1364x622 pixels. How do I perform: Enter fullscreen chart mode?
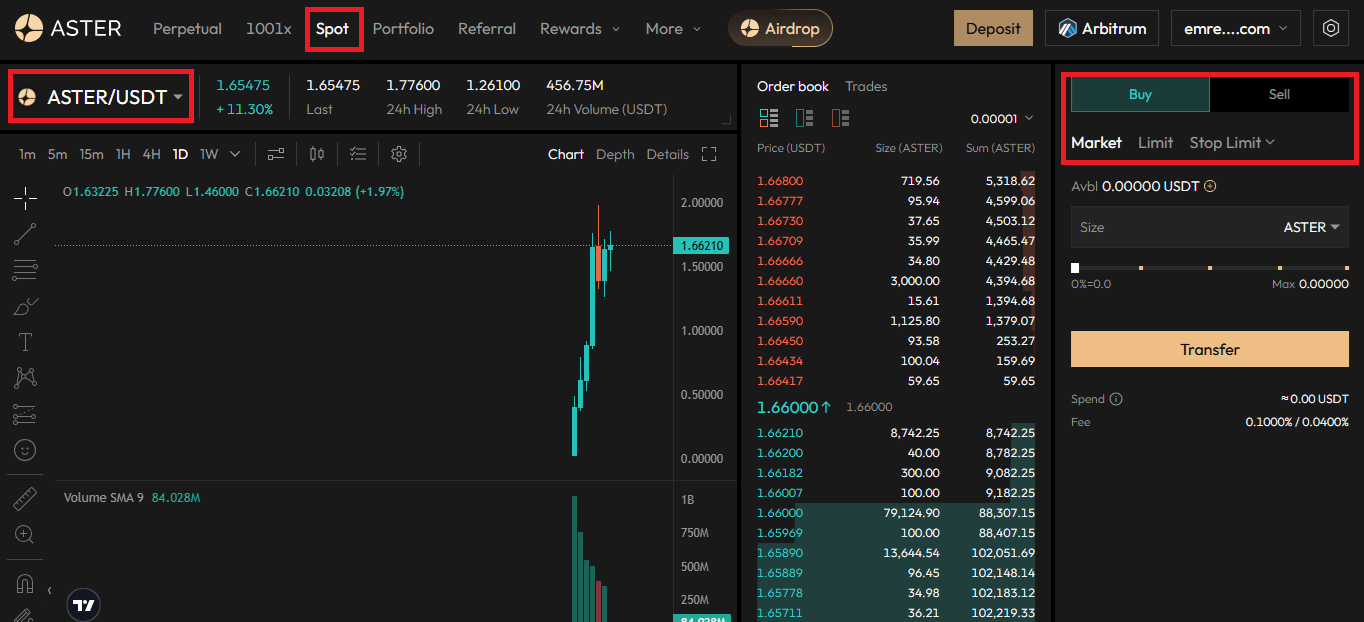coord(709,154)
